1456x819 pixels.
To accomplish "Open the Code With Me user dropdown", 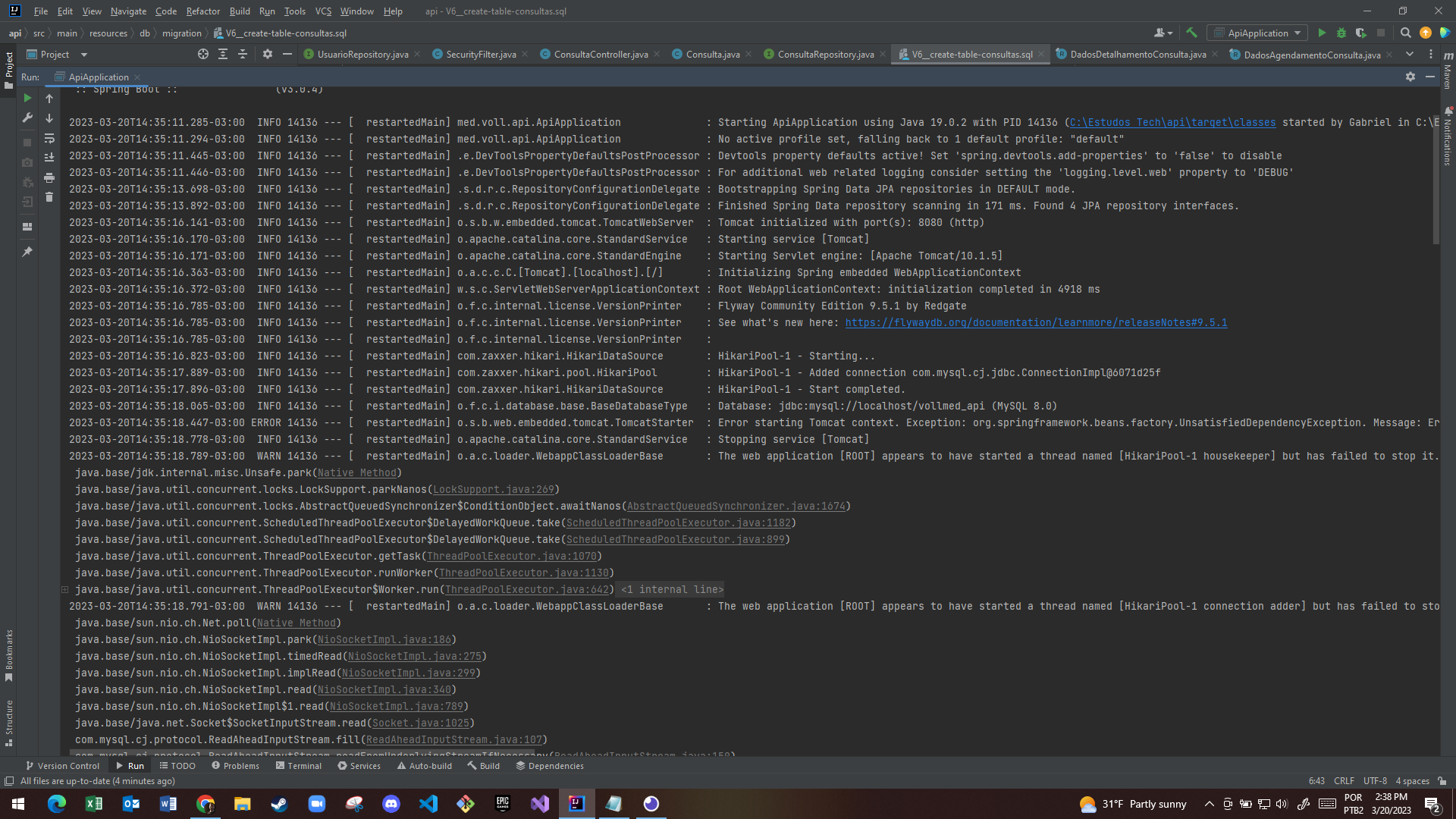I will pos(1163,33).
